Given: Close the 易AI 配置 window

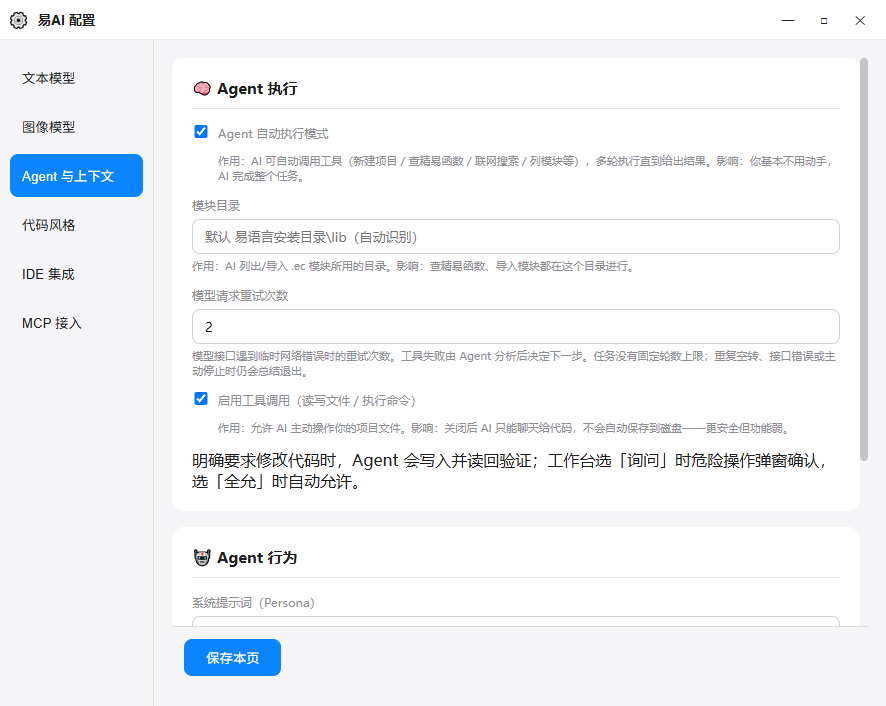Looking at the screenshot, I should [860, 20].
